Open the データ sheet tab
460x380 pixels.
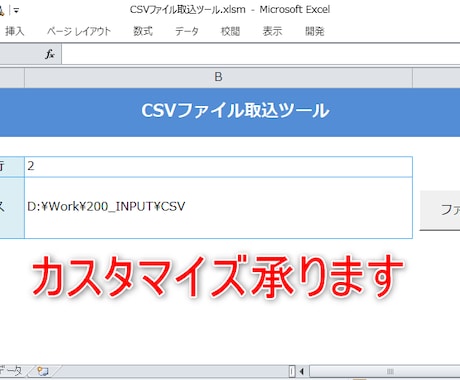tap(11, 371)
